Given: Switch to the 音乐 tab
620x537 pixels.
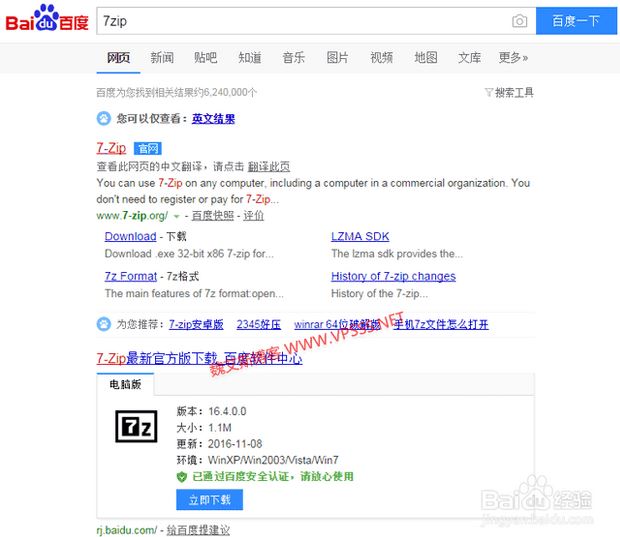Looking at the screenshot, I should (293, 58).
